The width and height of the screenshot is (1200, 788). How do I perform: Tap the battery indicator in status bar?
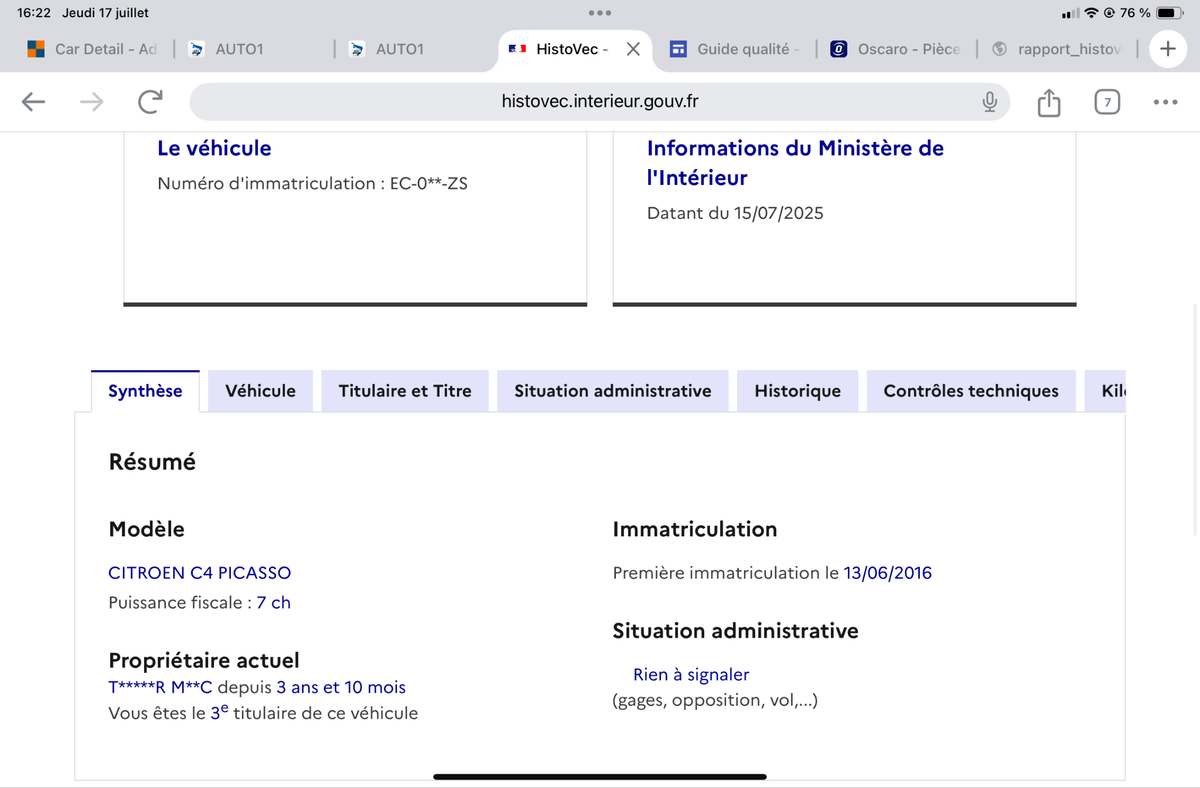[1169, 13]
